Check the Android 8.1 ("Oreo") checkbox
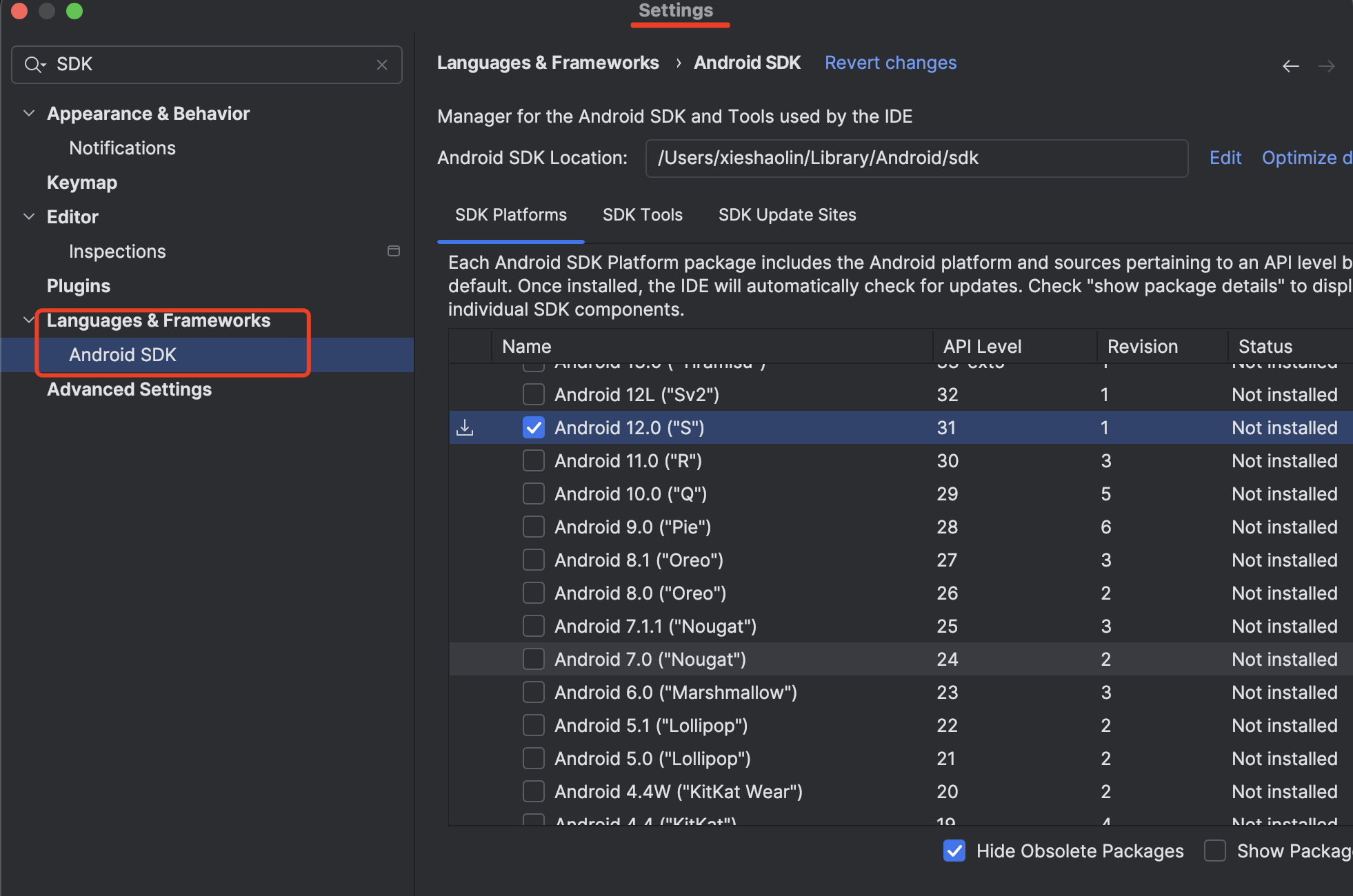 (534, 560)
